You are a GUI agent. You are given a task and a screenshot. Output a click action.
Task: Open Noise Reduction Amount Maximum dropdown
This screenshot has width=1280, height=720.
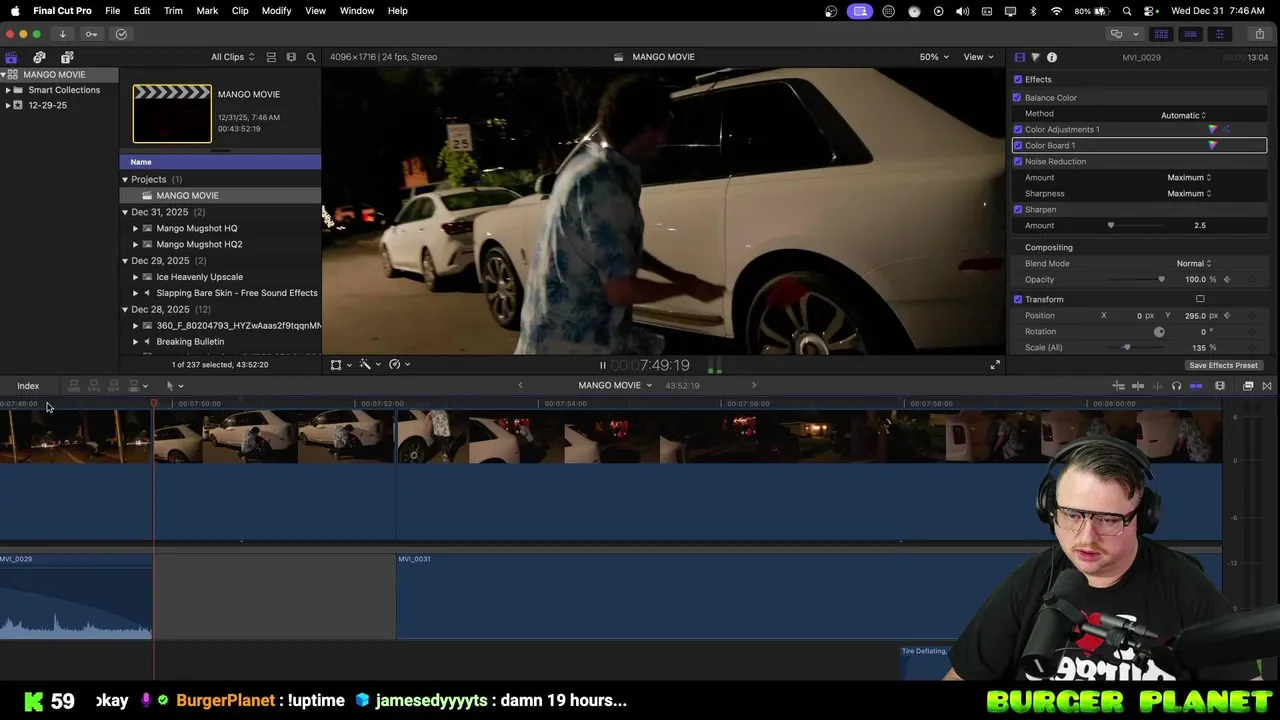pos(1189,177)
